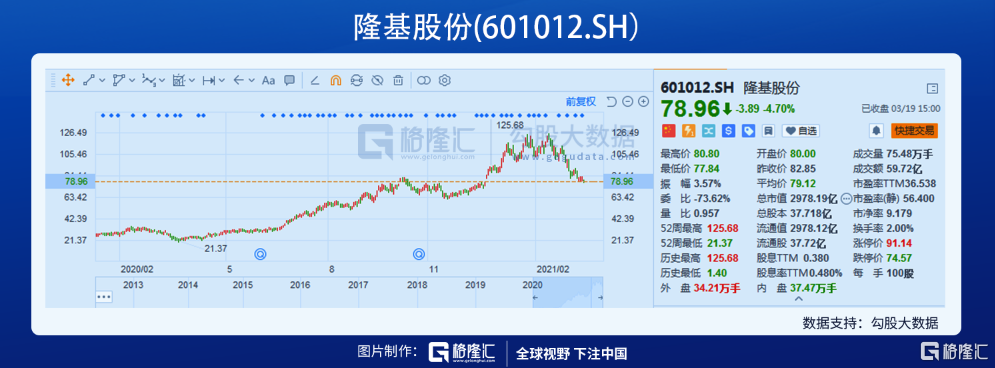Click the blue dollar sign icon
The width and height of the screenshot is (995, 368).
[x=728, y=131]
